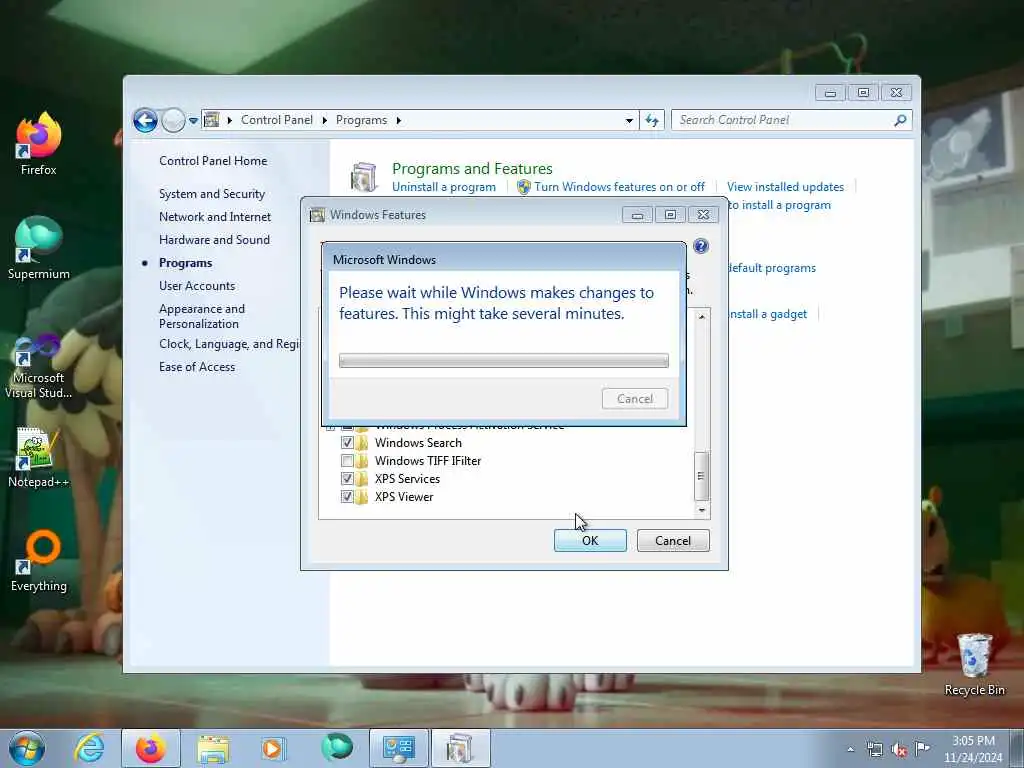This screenshot has height=768, width=1024.
Task: Open Windows Media Player from the taskbar
Action: pyautogui.click(x=272, y=748)
